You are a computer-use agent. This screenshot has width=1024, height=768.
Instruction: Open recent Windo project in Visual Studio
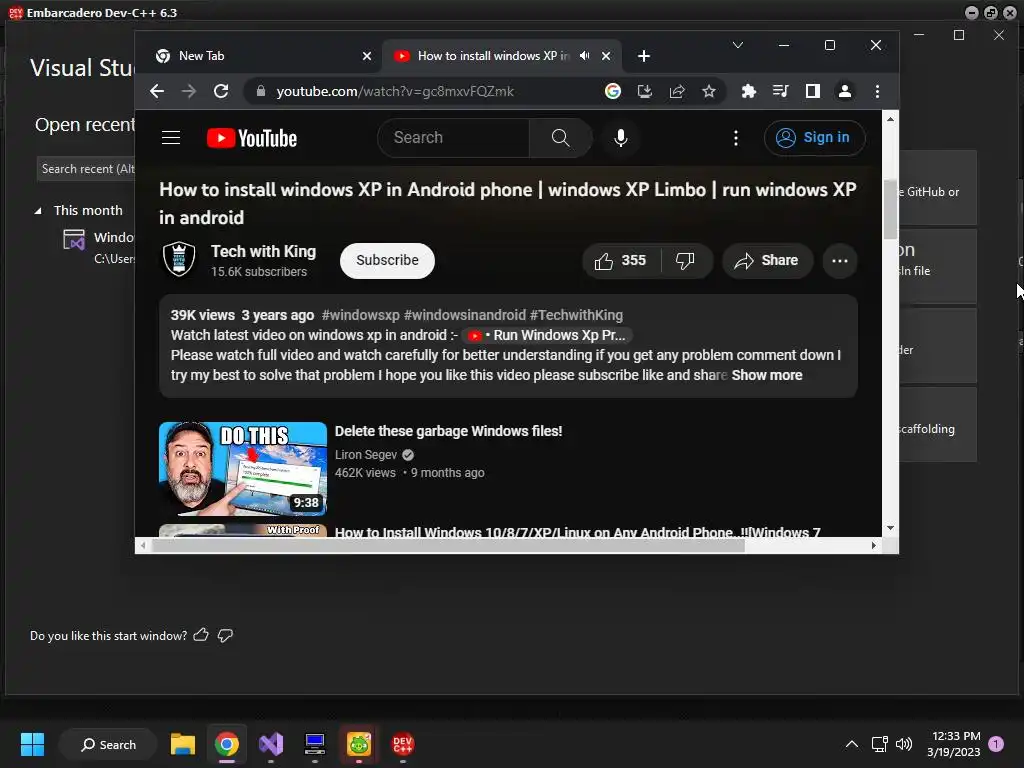pyautogui.click(x=98, y=247)
